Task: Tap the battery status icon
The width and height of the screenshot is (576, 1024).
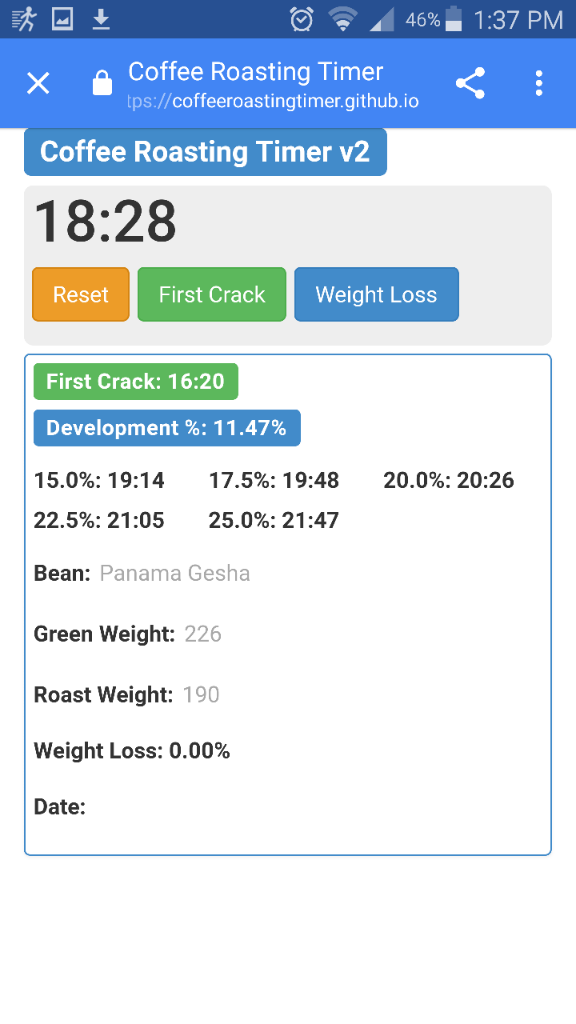Action: coord(454,20)
